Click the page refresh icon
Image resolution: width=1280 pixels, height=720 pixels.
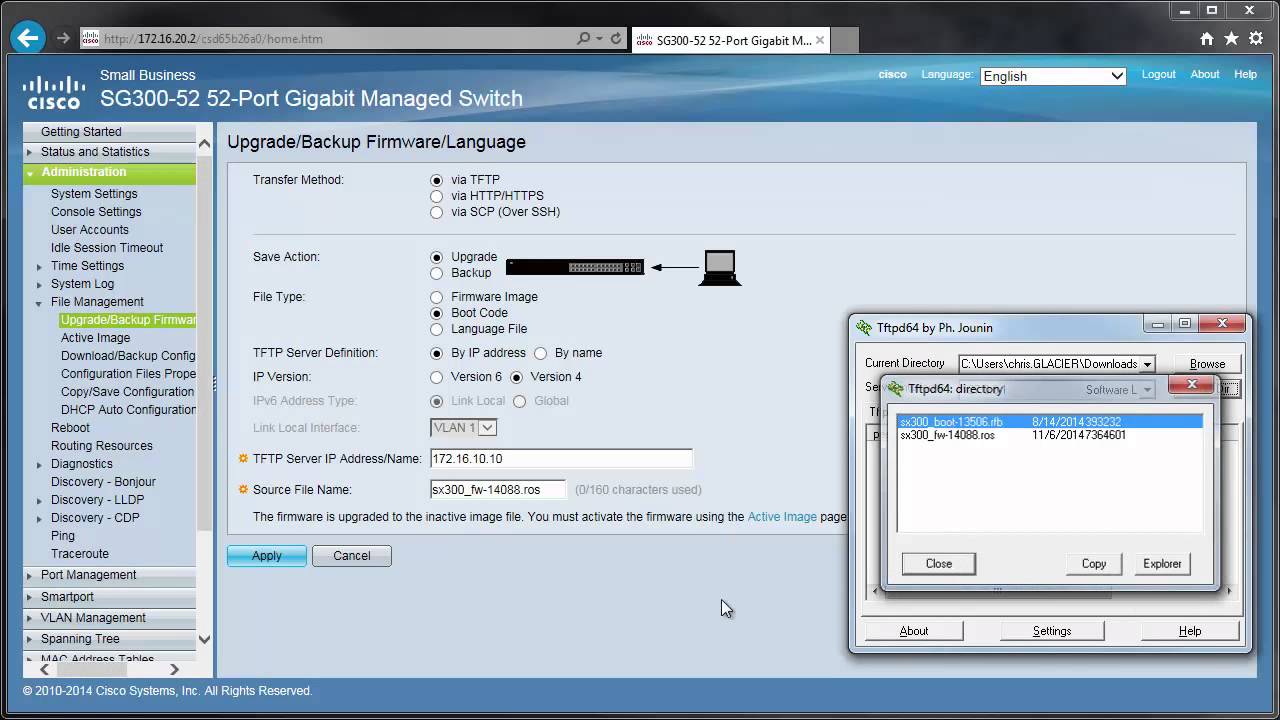tap(616, 39)
